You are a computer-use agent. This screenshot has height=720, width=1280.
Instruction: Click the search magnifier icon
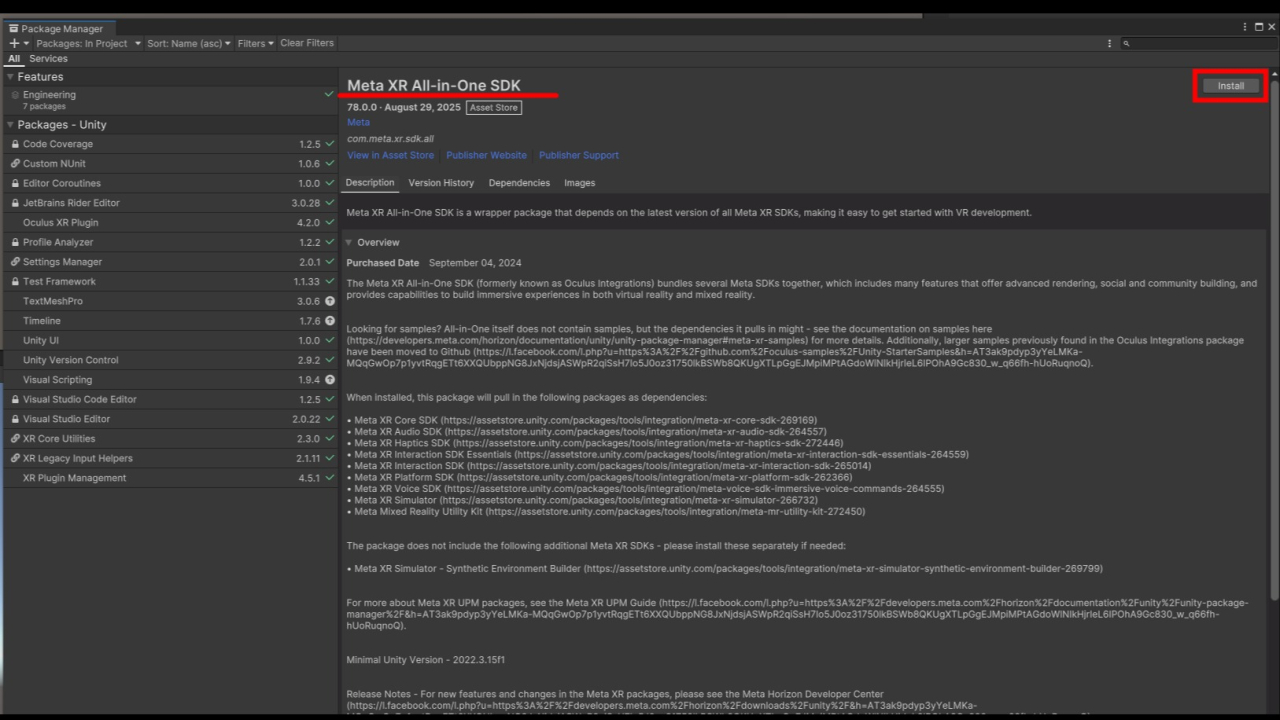pos(1126,44)
